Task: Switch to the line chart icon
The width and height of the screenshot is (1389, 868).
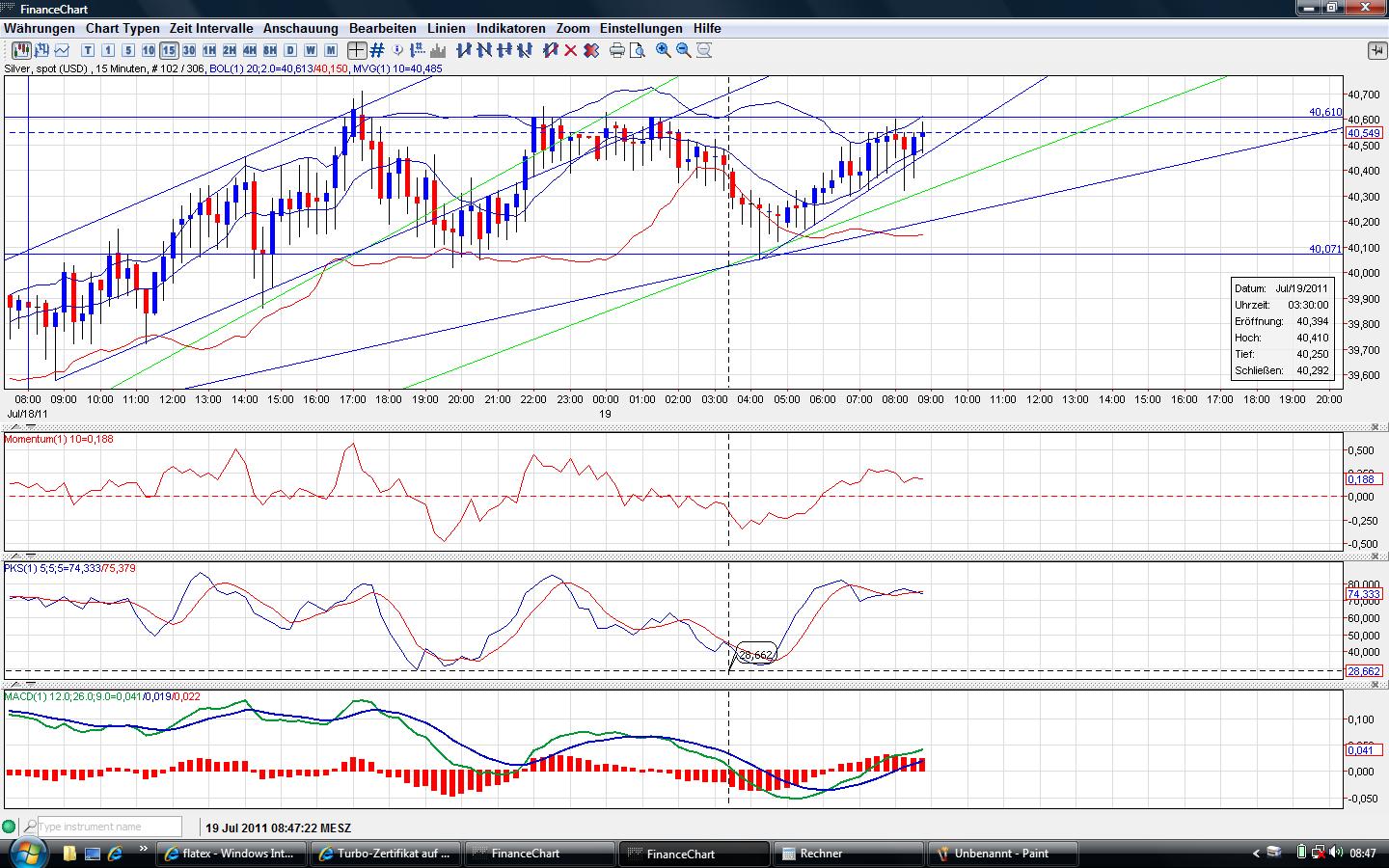Action: (62, 50)
